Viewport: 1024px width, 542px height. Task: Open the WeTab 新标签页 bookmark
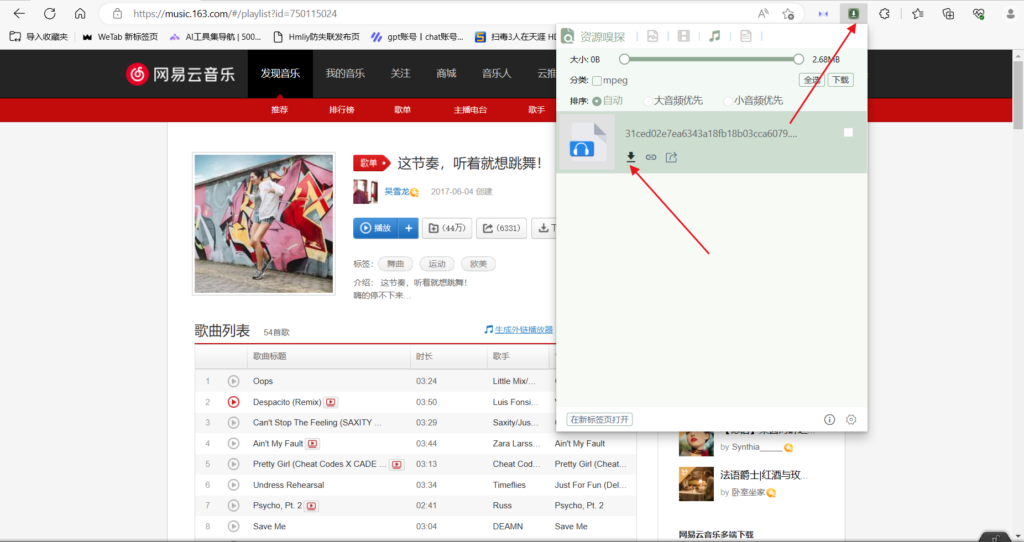tap(120, 37)
